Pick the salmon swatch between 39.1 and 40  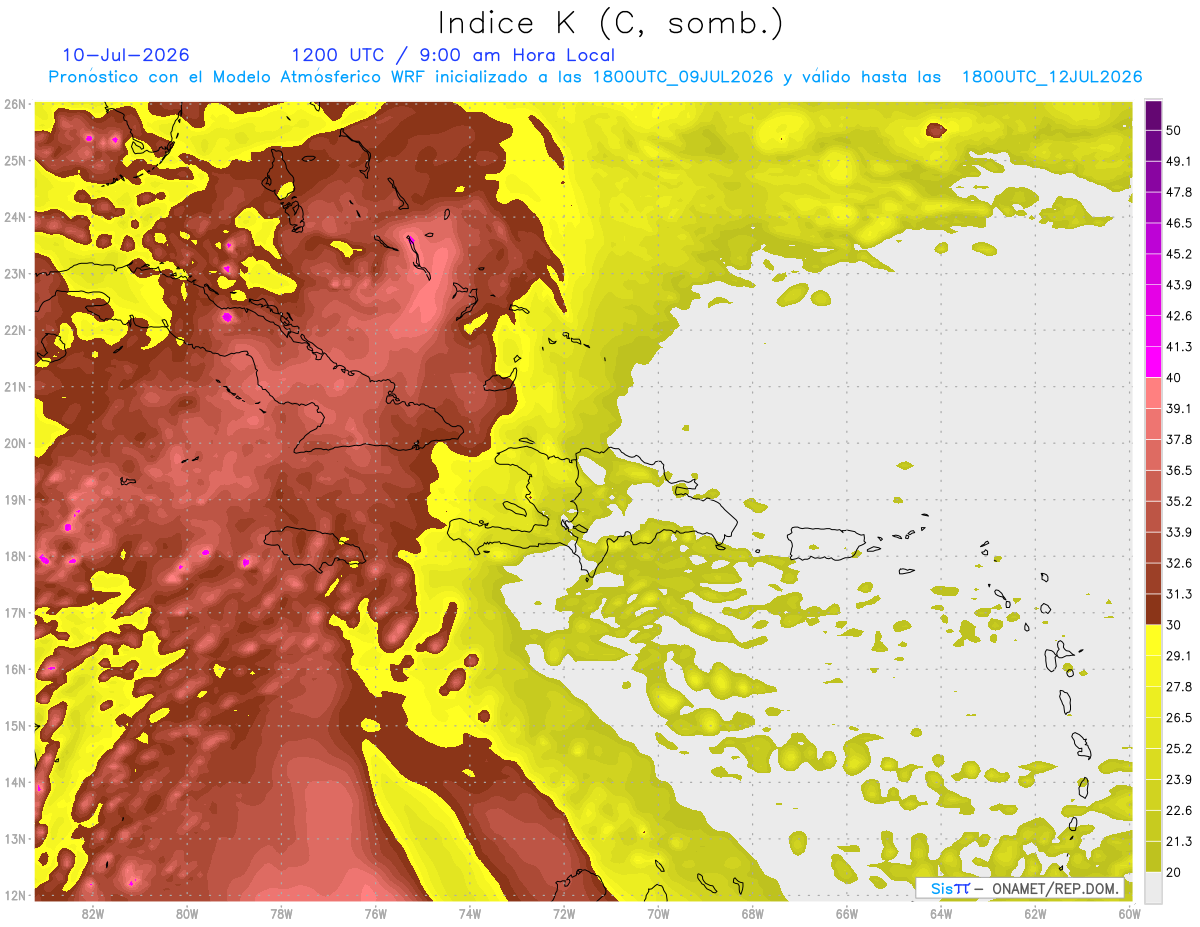pos(1153,393)
